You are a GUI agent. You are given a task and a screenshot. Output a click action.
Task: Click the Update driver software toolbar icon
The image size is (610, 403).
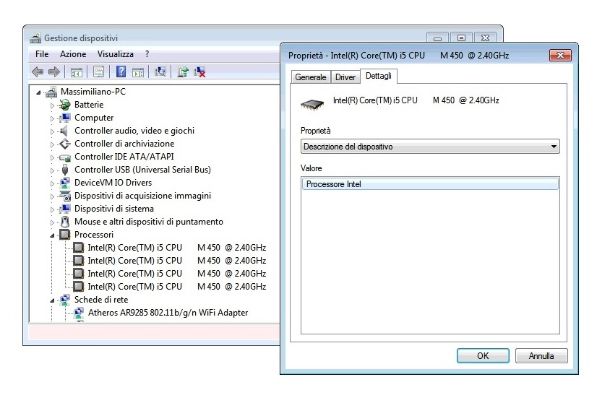pos(183,72)
